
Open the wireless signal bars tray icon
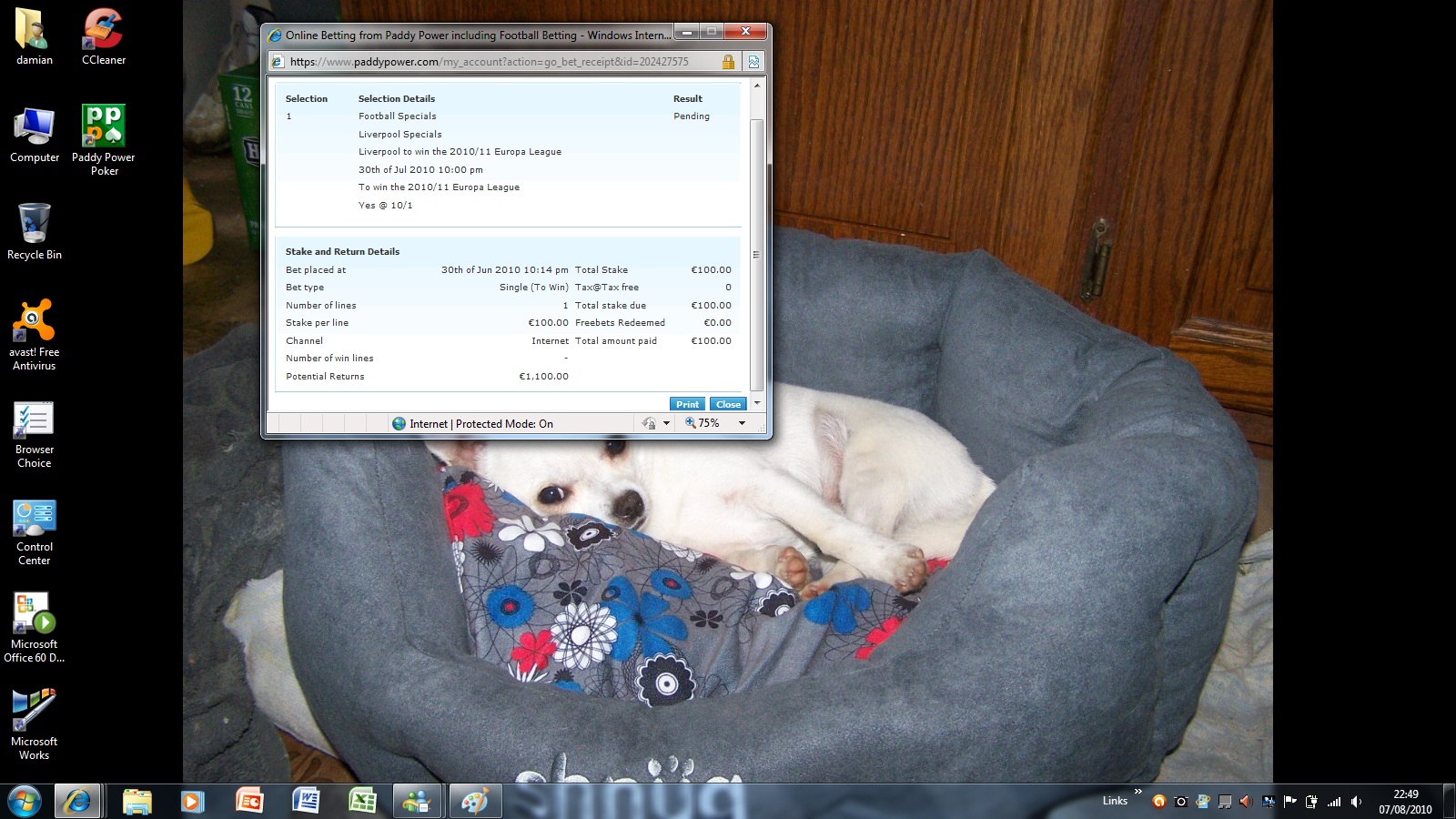tap(1334, 801)
